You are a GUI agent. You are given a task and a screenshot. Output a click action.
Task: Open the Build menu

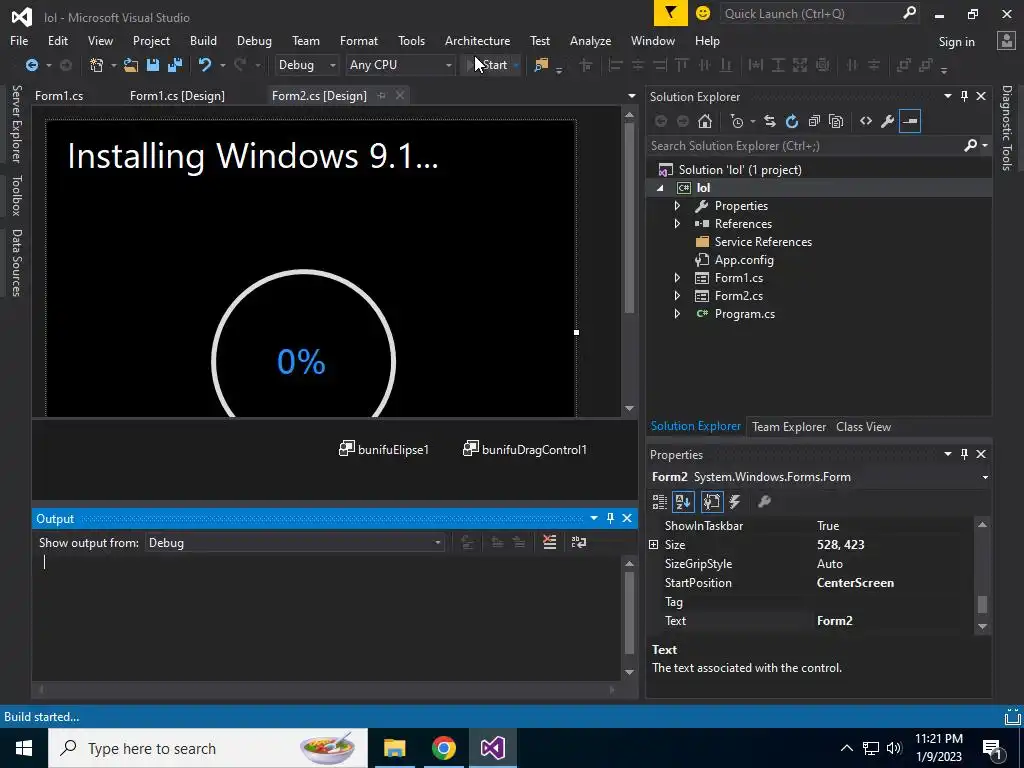(x=203, y=40)
